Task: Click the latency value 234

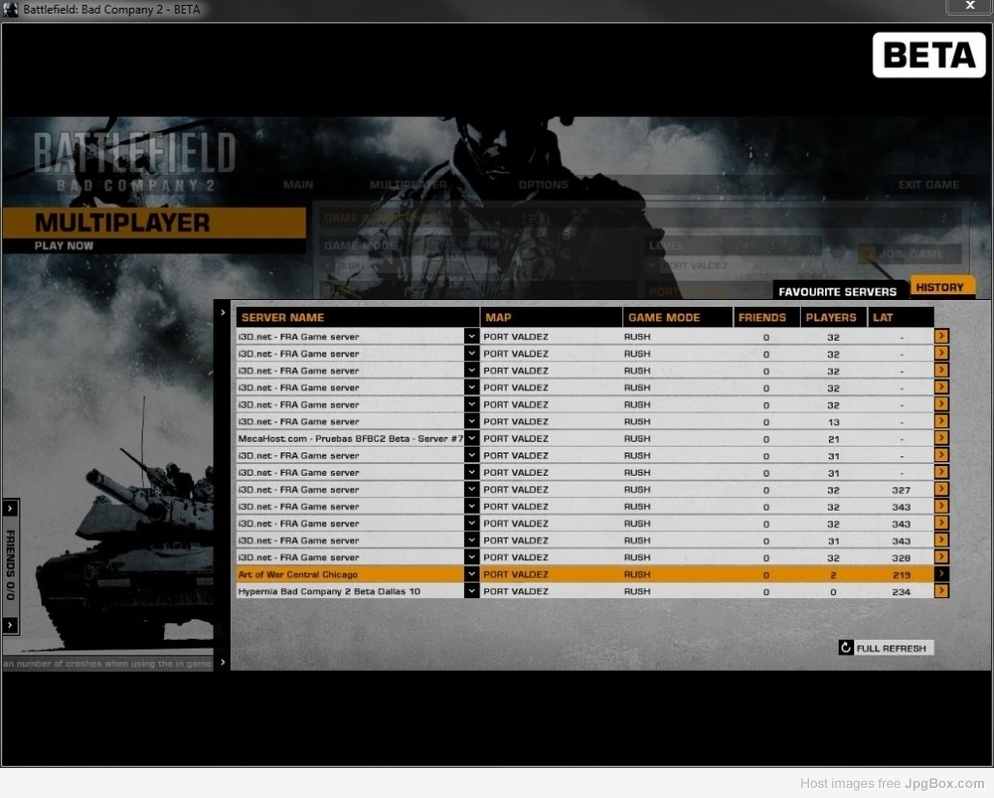Action: tap(901, 591)
